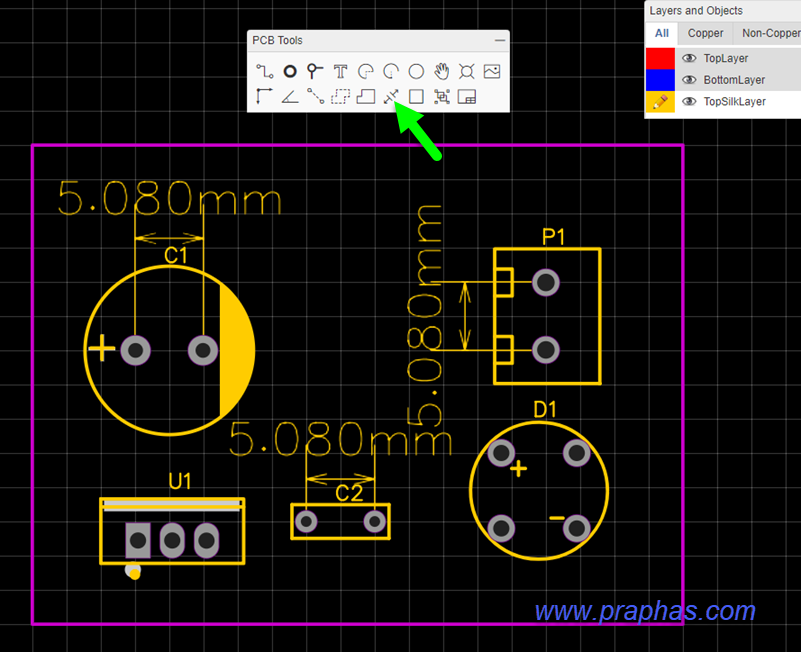801x652 pixels.
Task: Select the Via tool
Action: pyautogui.click(x=315, y=71)
